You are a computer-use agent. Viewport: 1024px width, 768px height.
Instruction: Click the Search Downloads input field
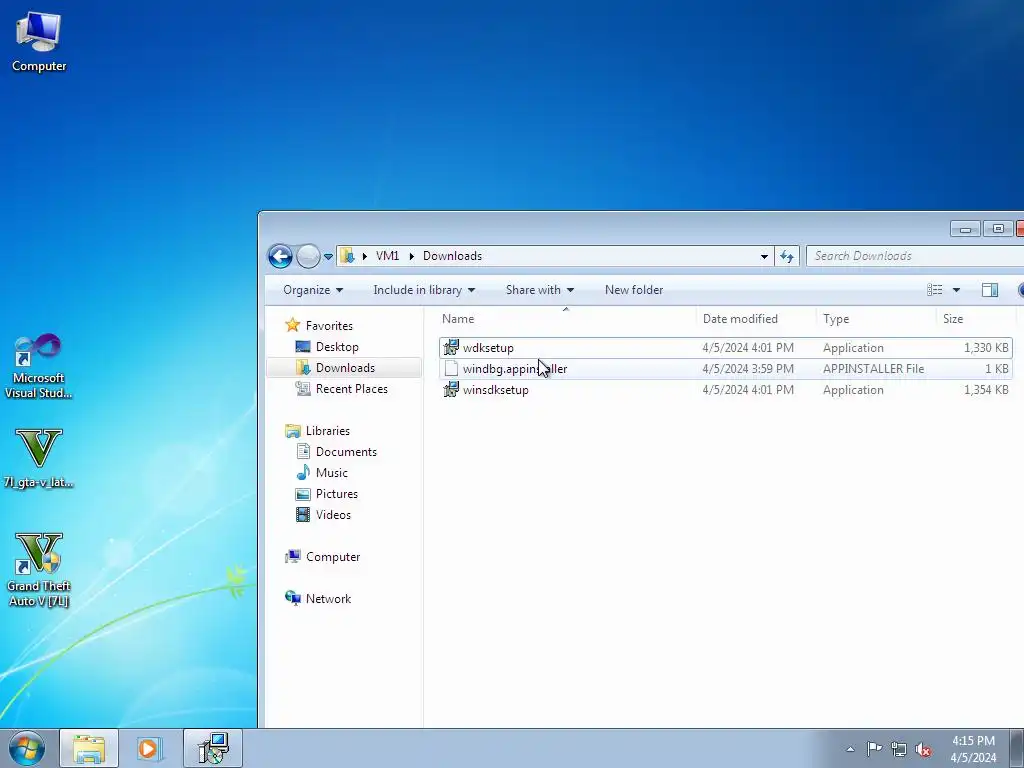(914, 256)
